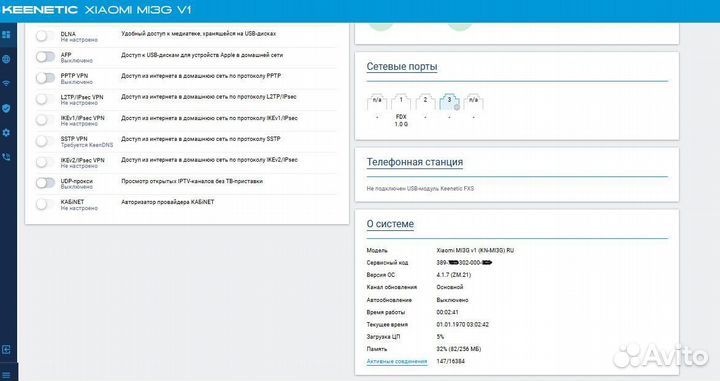Click the Требуется KeenDNS status text
The image size is (720, 381).
[87, 145]
